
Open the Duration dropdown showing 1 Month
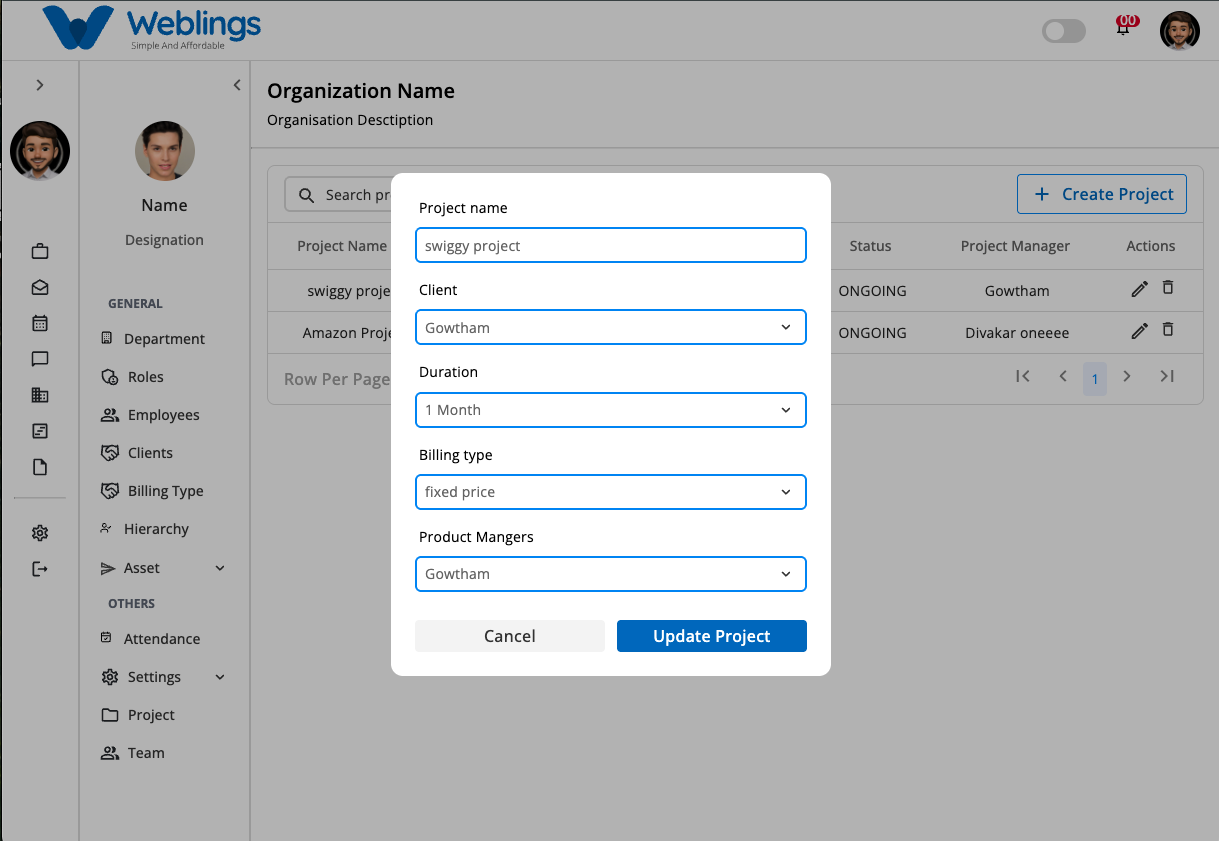tap(611, 410)
